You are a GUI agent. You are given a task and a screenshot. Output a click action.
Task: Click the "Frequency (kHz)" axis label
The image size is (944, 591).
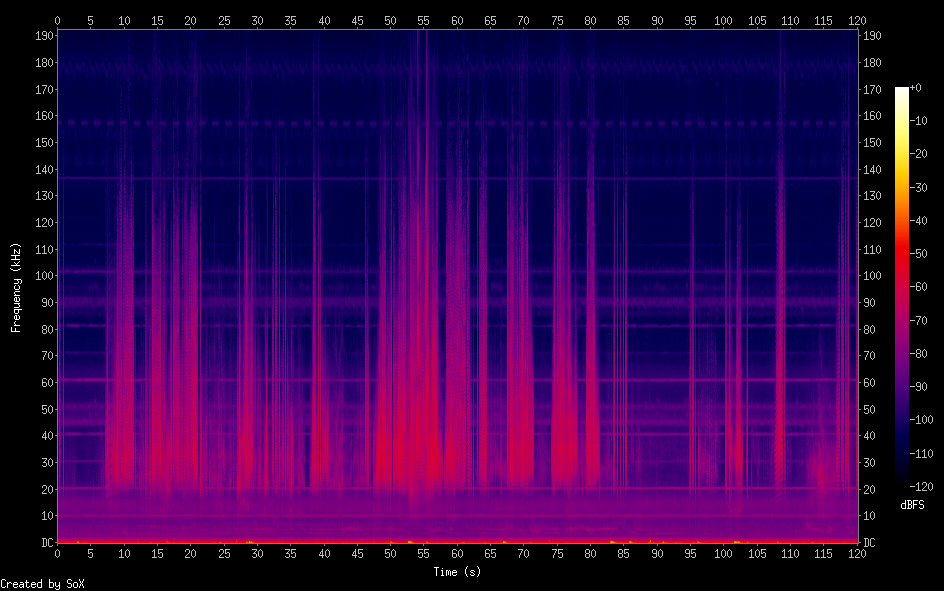coord(16,287)
